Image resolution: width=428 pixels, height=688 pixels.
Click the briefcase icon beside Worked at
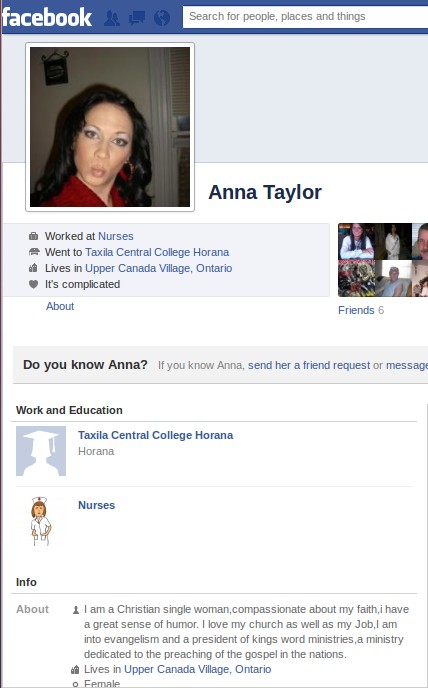(x=33, y=236)
